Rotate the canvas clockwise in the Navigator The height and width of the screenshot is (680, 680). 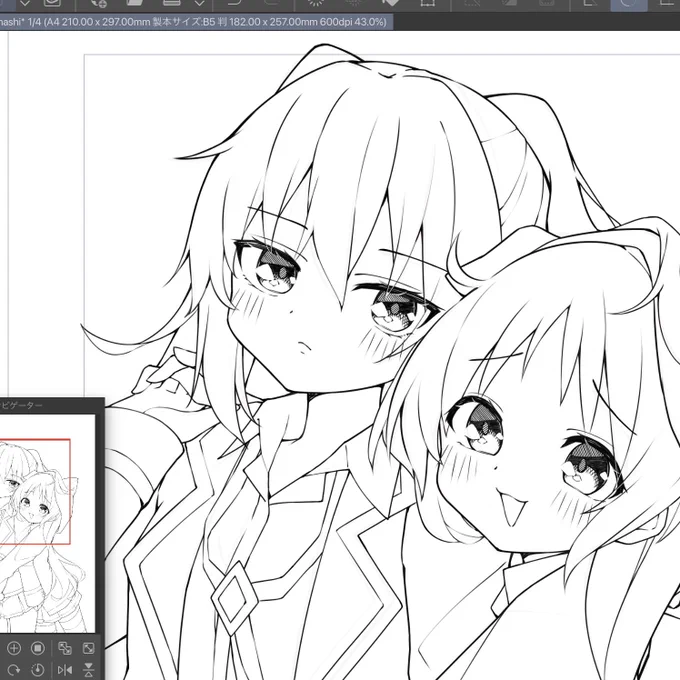tap(14, 670)
